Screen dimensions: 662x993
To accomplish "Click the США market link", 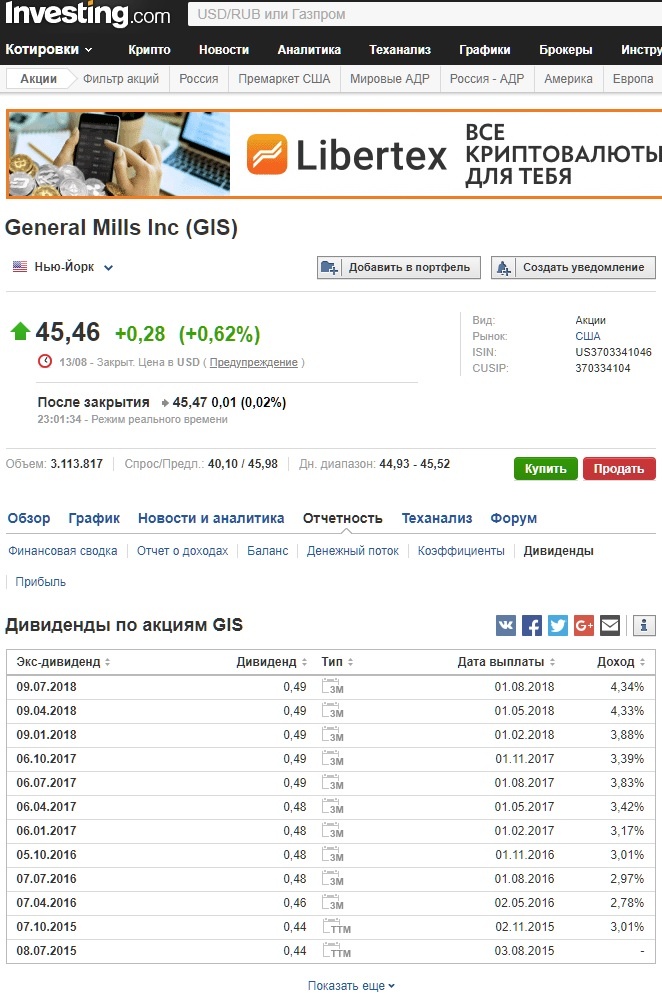I will [x=587, y=336].
